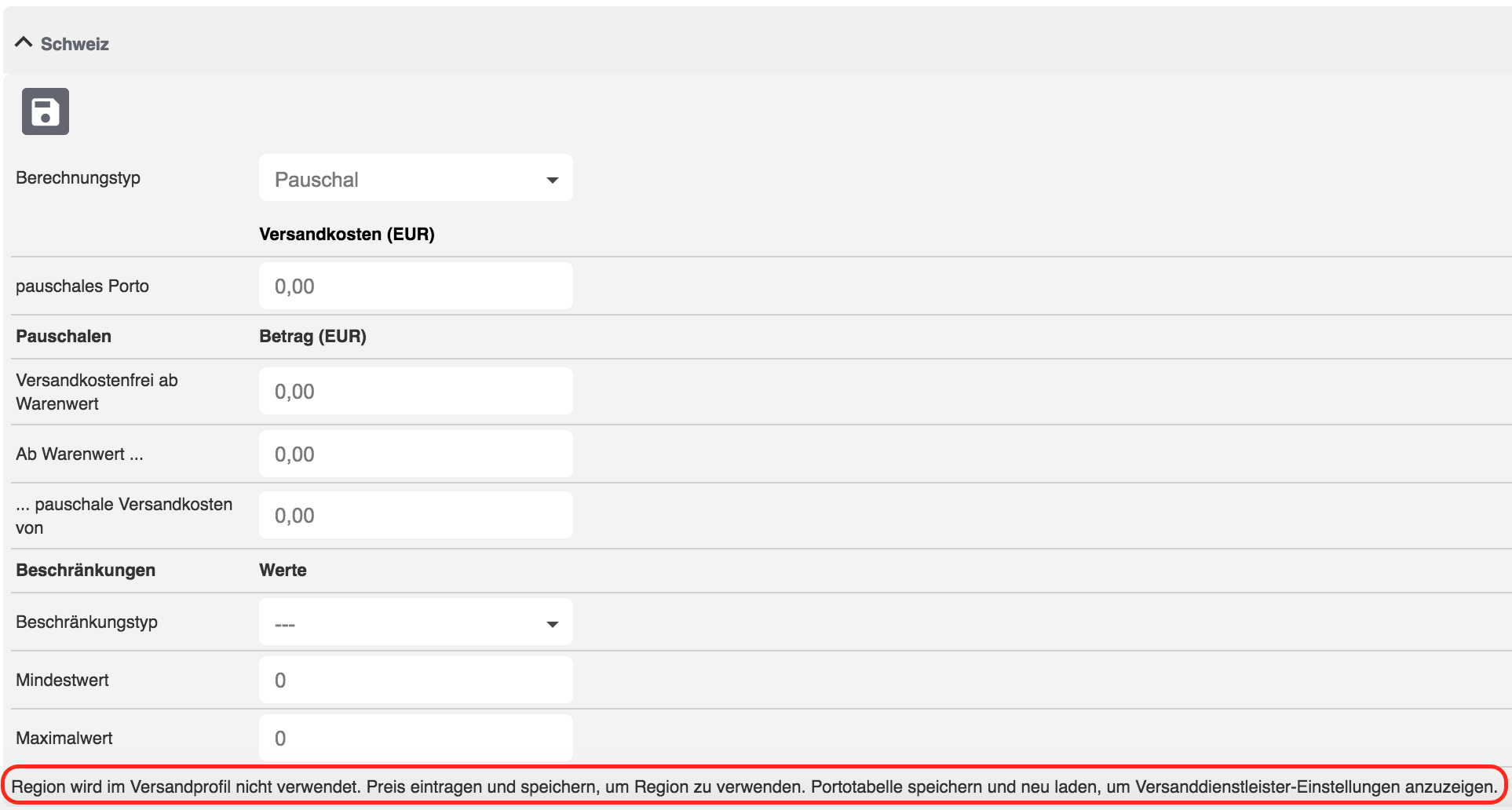Click the Schweiz region header title

[x=75, y=44]
